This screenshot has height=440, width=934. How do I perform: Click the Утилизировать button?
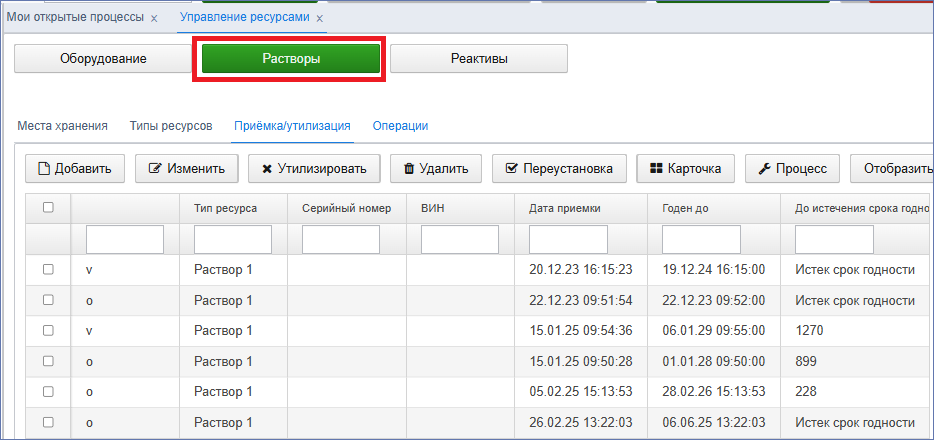click(314, 168)
